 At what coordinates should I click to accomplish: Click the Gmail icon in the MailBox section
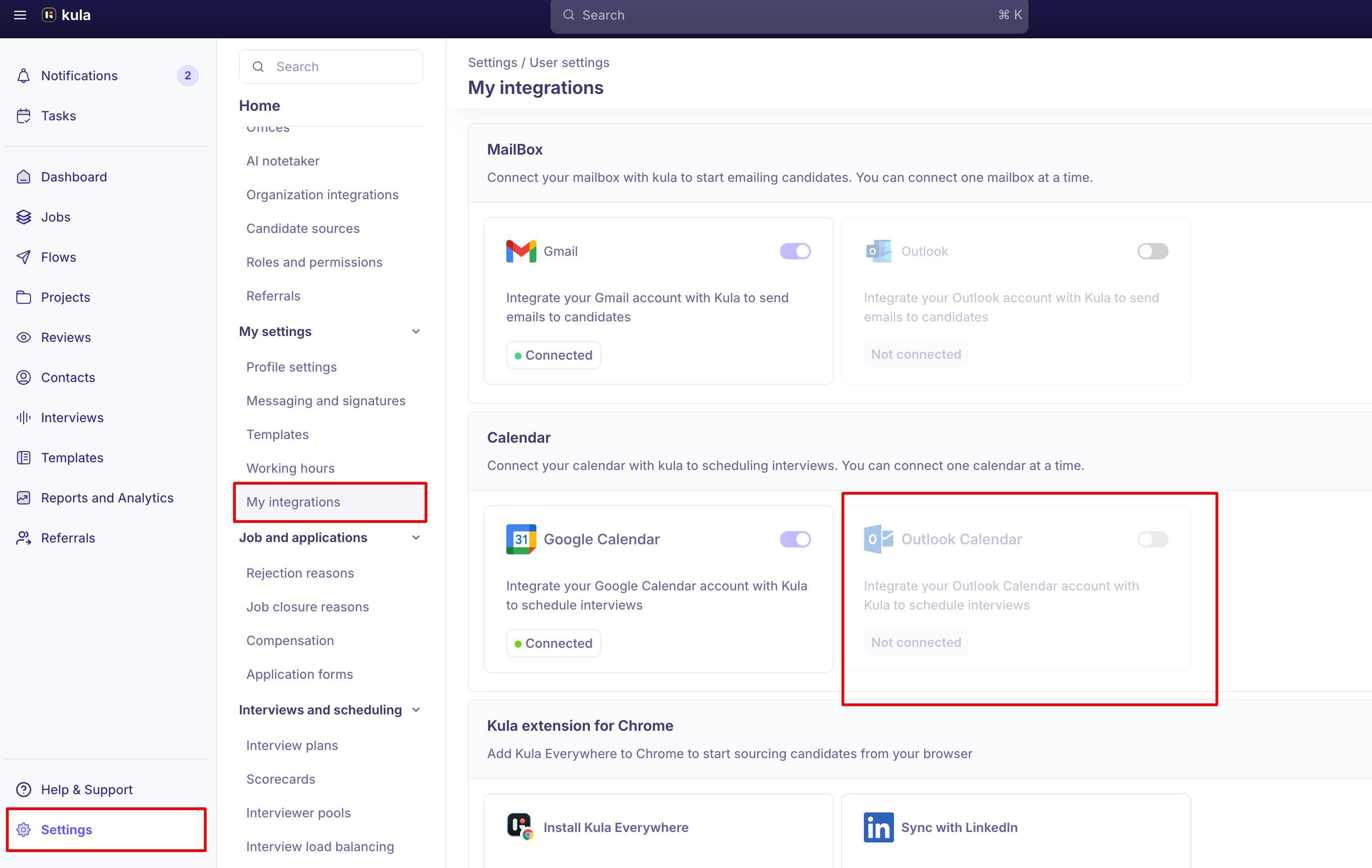[520, 251]
